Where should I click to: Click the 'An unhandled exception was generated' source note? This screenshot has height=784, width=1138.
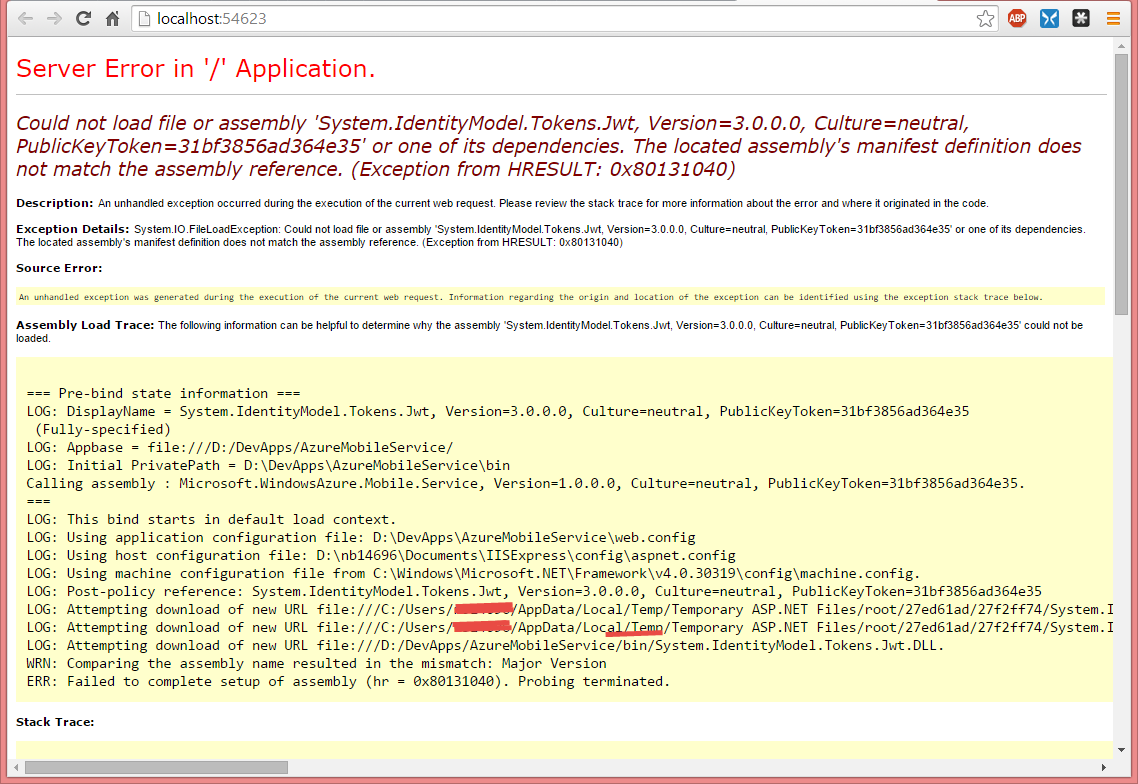[x=531, y=297]
